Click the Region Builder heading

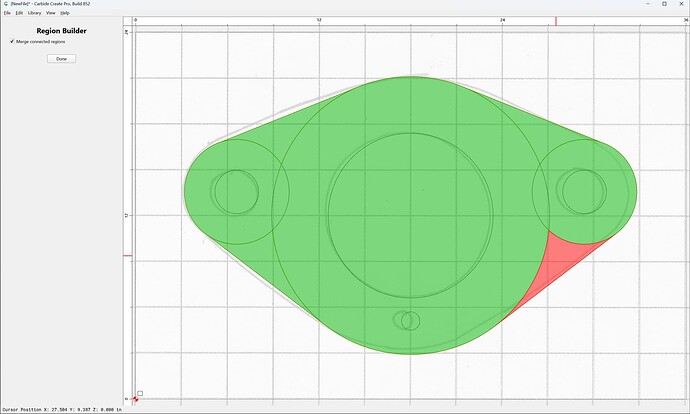pyautogui.click(x=62, y=31)
